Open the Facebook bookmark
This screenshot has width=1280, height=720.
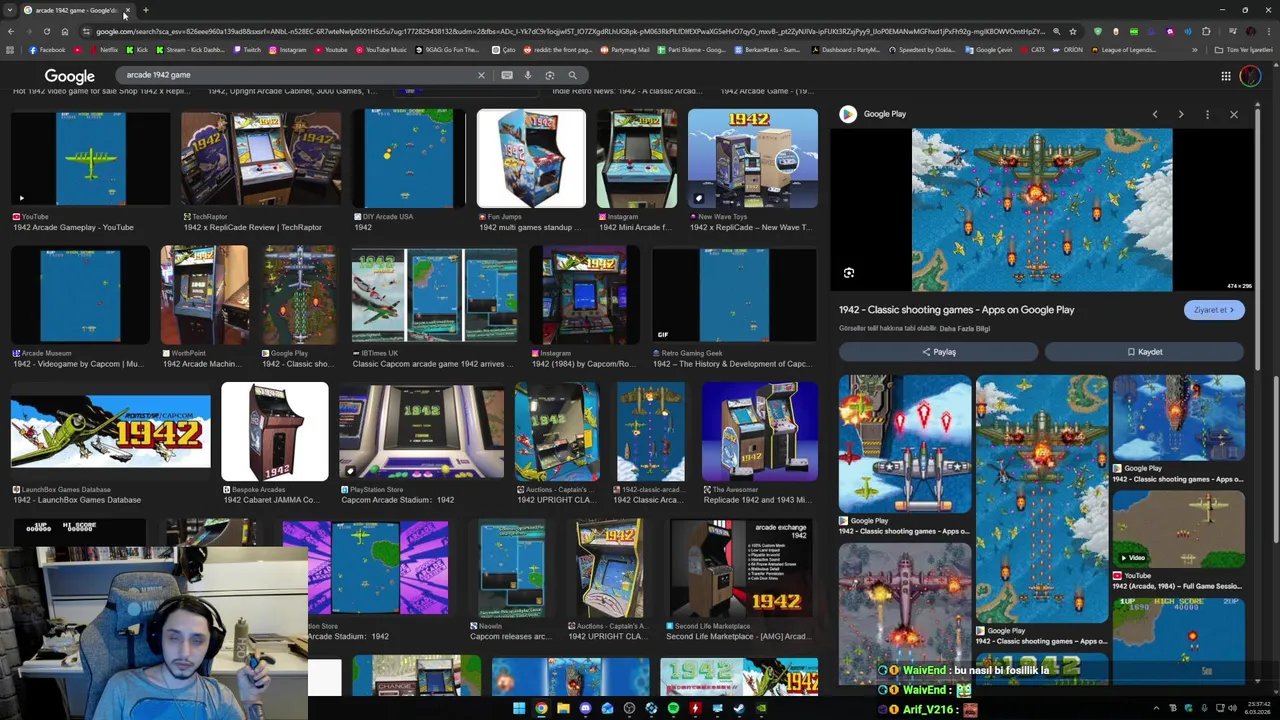[47, 50]
